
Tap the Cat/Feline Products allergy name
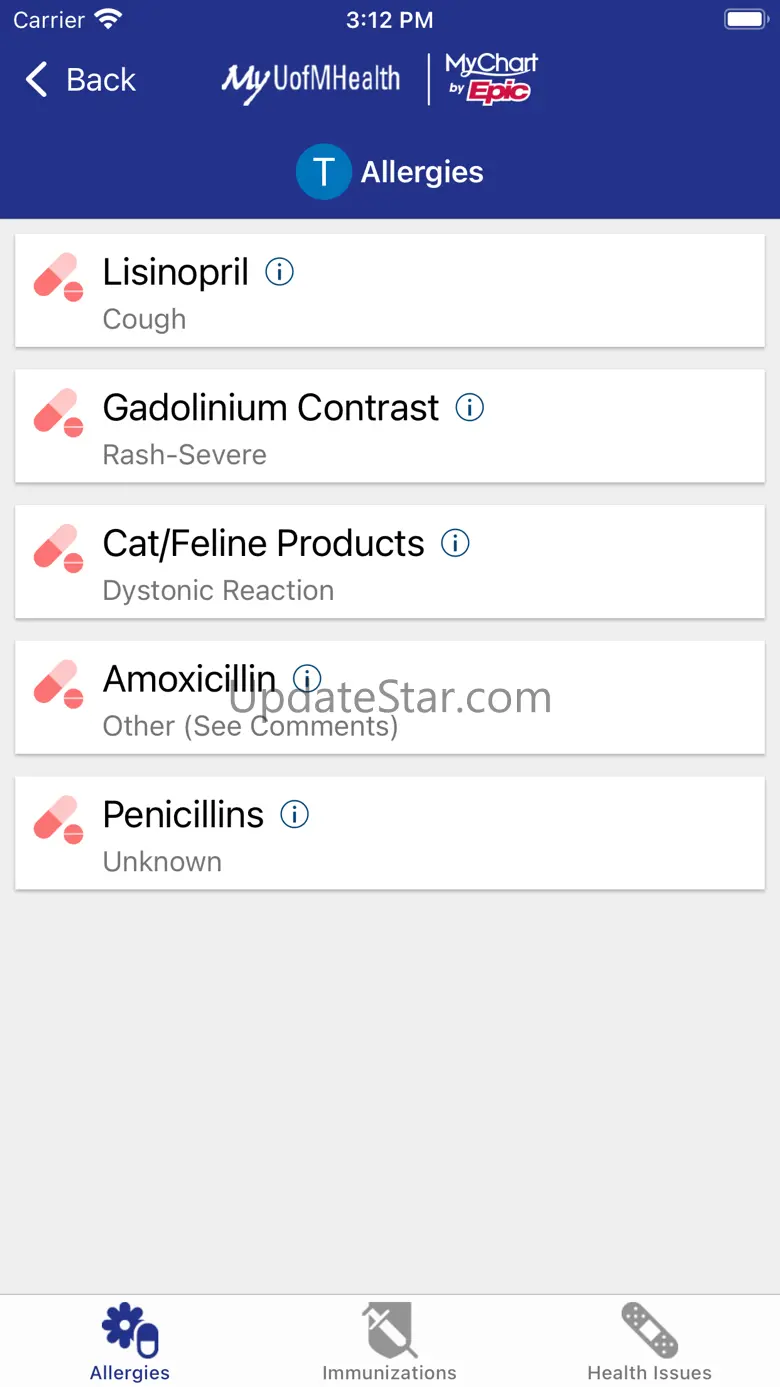coord(263,543)
